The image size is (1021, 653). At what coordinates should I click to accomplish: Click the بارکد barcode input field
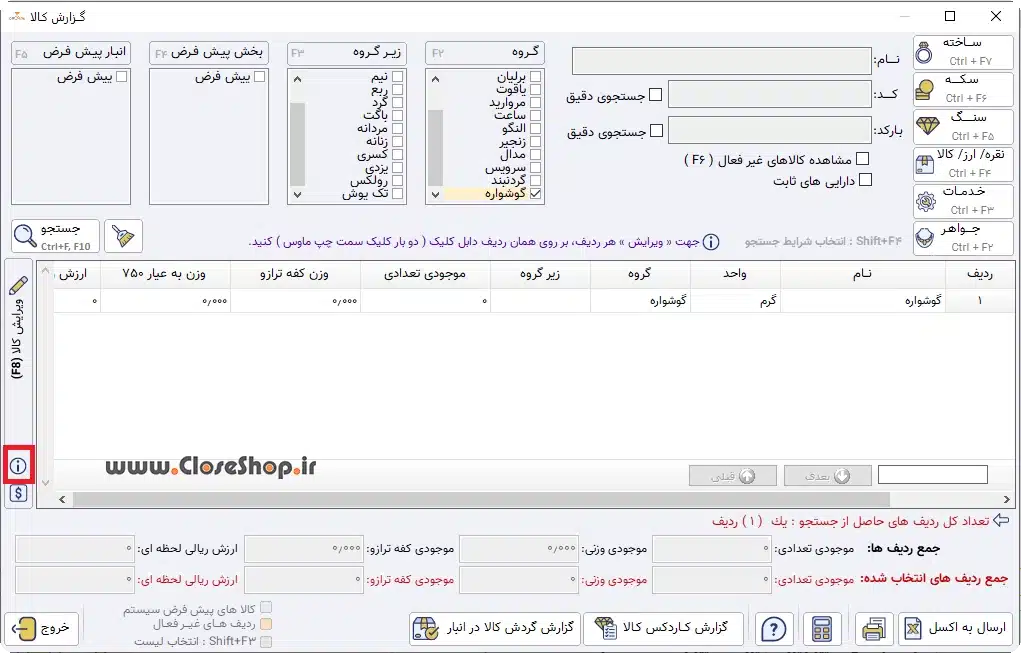click(x=770, y=130)
